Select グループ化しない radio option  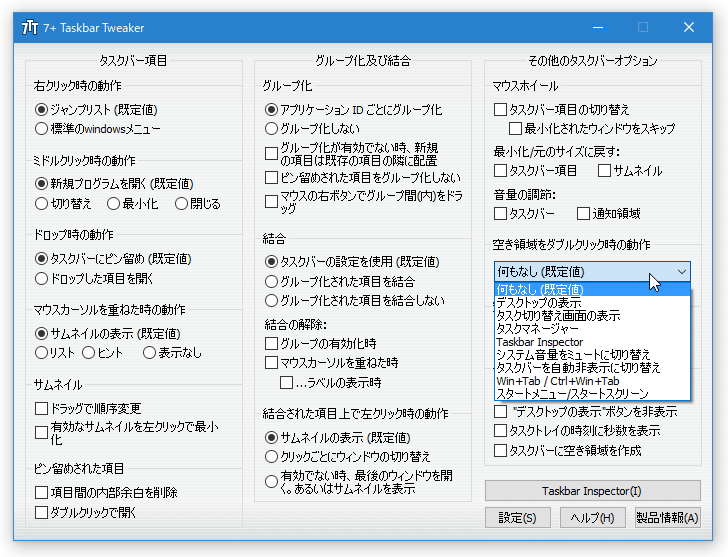(x=271, y=129)
